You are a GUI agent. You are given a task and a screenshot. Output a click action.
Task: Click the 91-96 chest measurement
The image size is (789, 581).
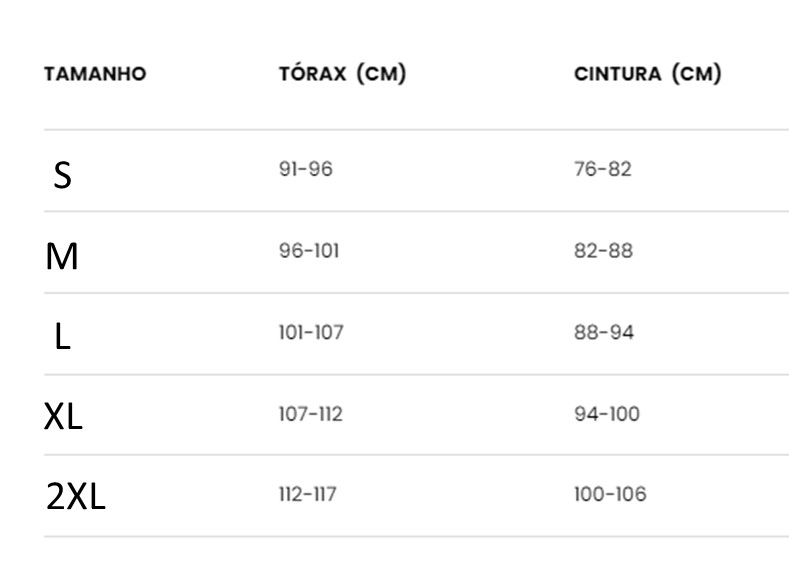[306, 169]
